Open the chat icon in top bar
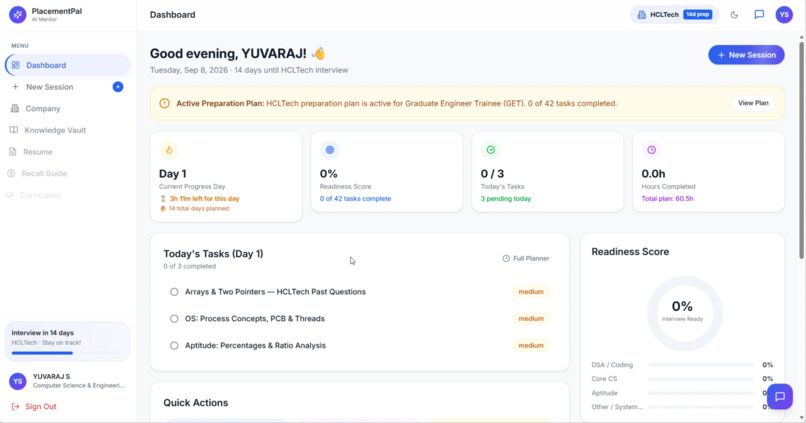 tap(759, 15)
